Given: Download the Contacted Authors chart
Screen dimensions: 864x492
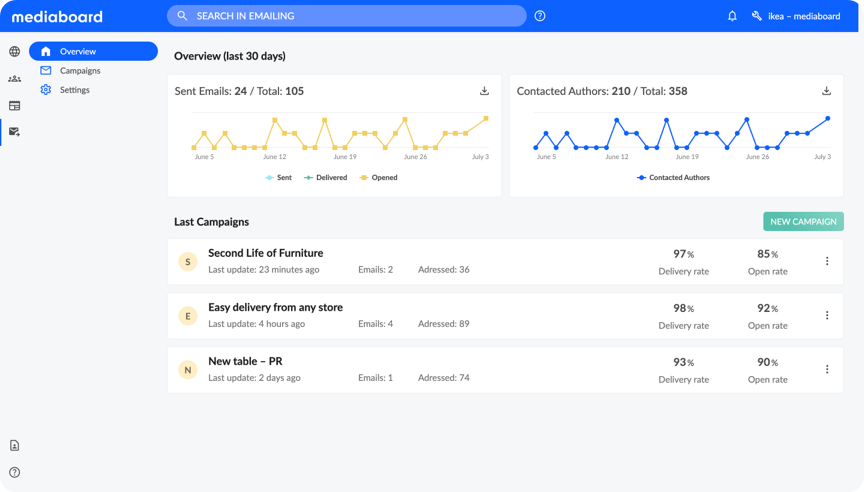Looking at the screenshot, I should (x=827, y=91).
